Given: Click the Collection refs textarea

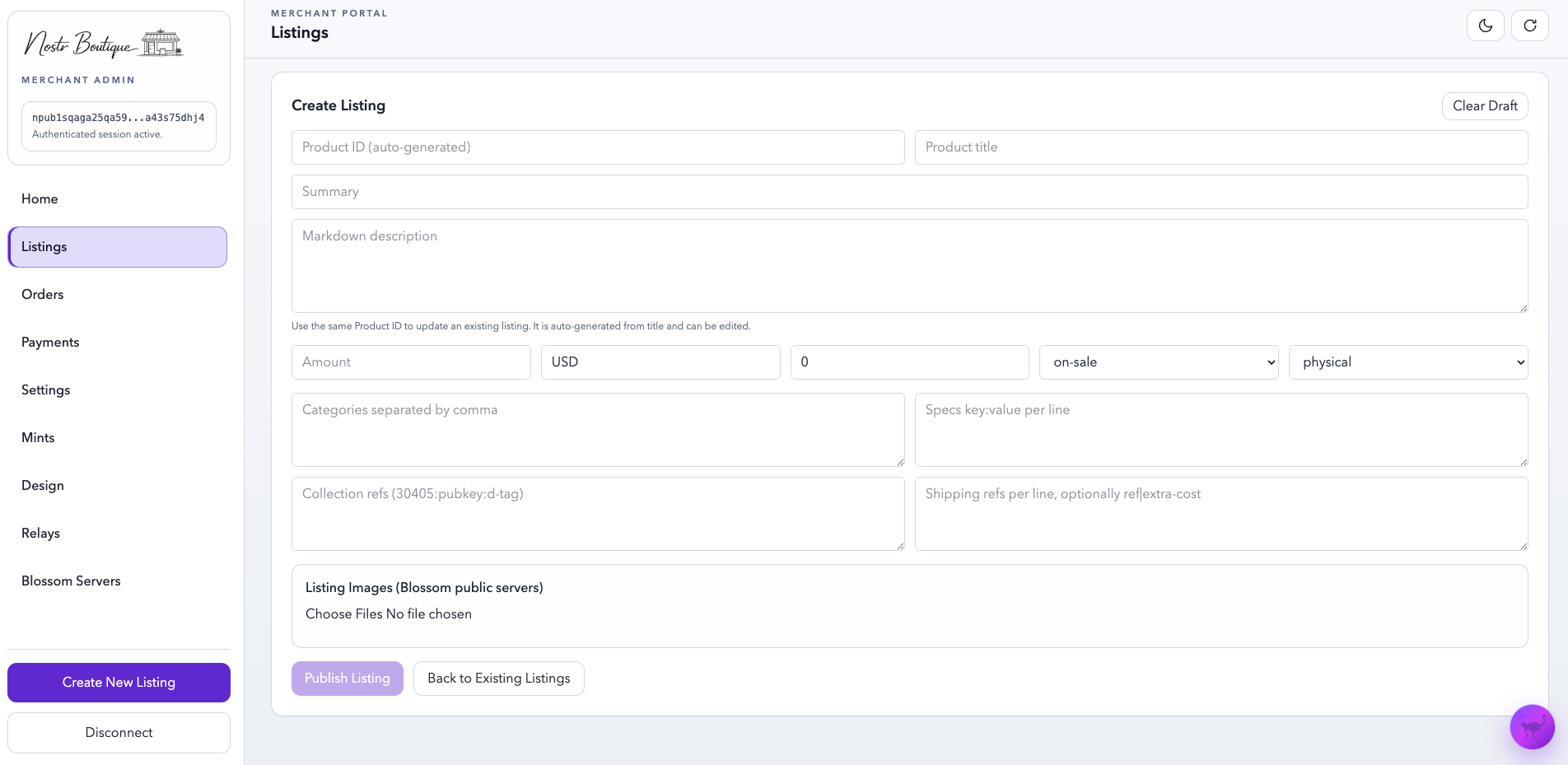Looking at the screenshot, I should pos(598,514).
